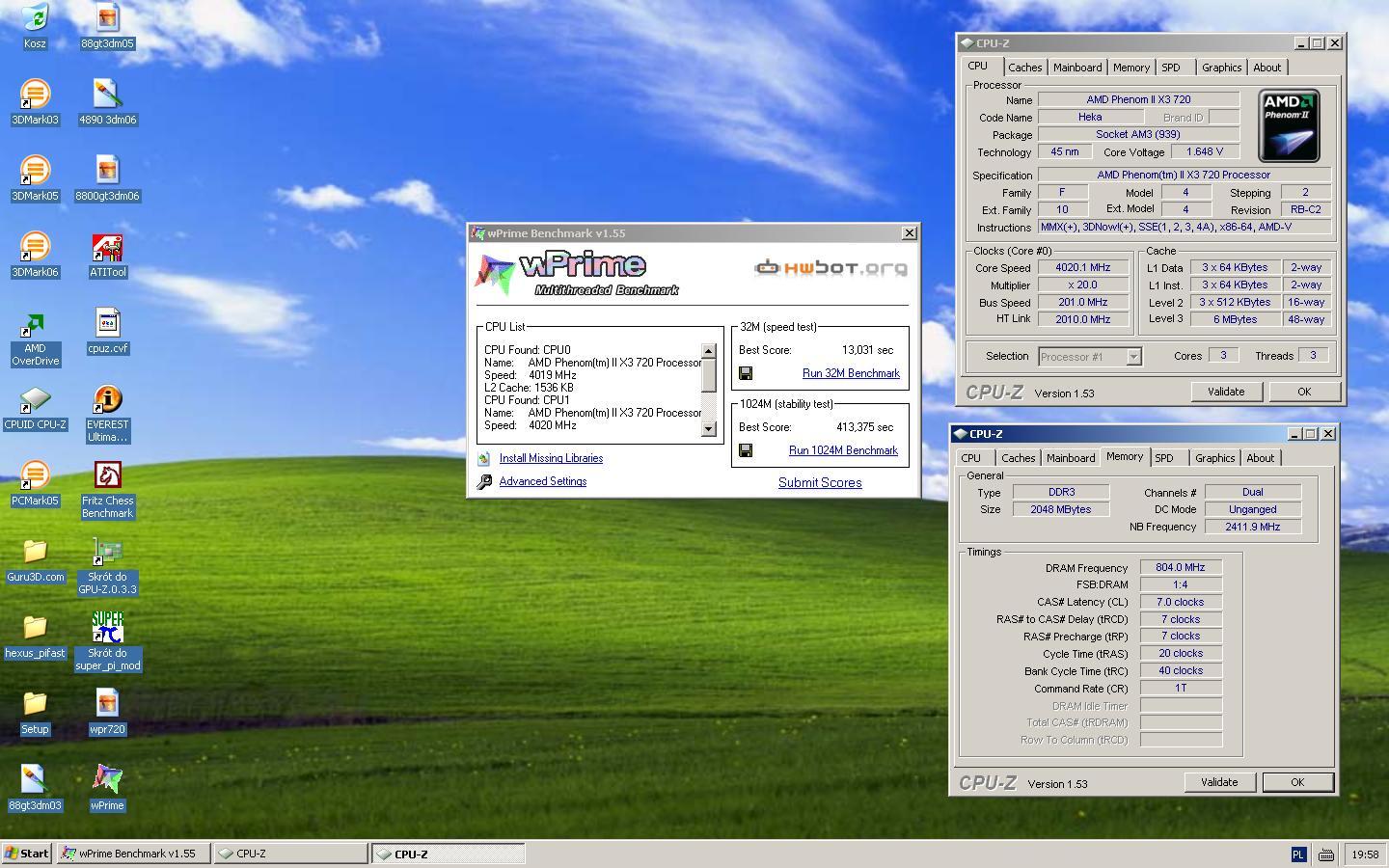This screenshot has width=1389, height=868.
Task: Click the CPU List scrollbar thumb
Action: [x=709, y=374]
